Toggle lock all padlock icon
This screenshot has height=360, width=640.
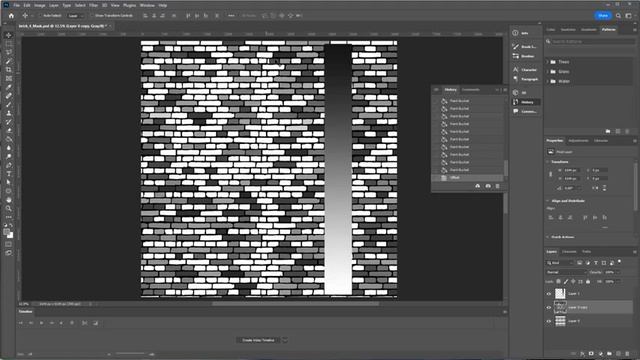click(x=588, y=281)
